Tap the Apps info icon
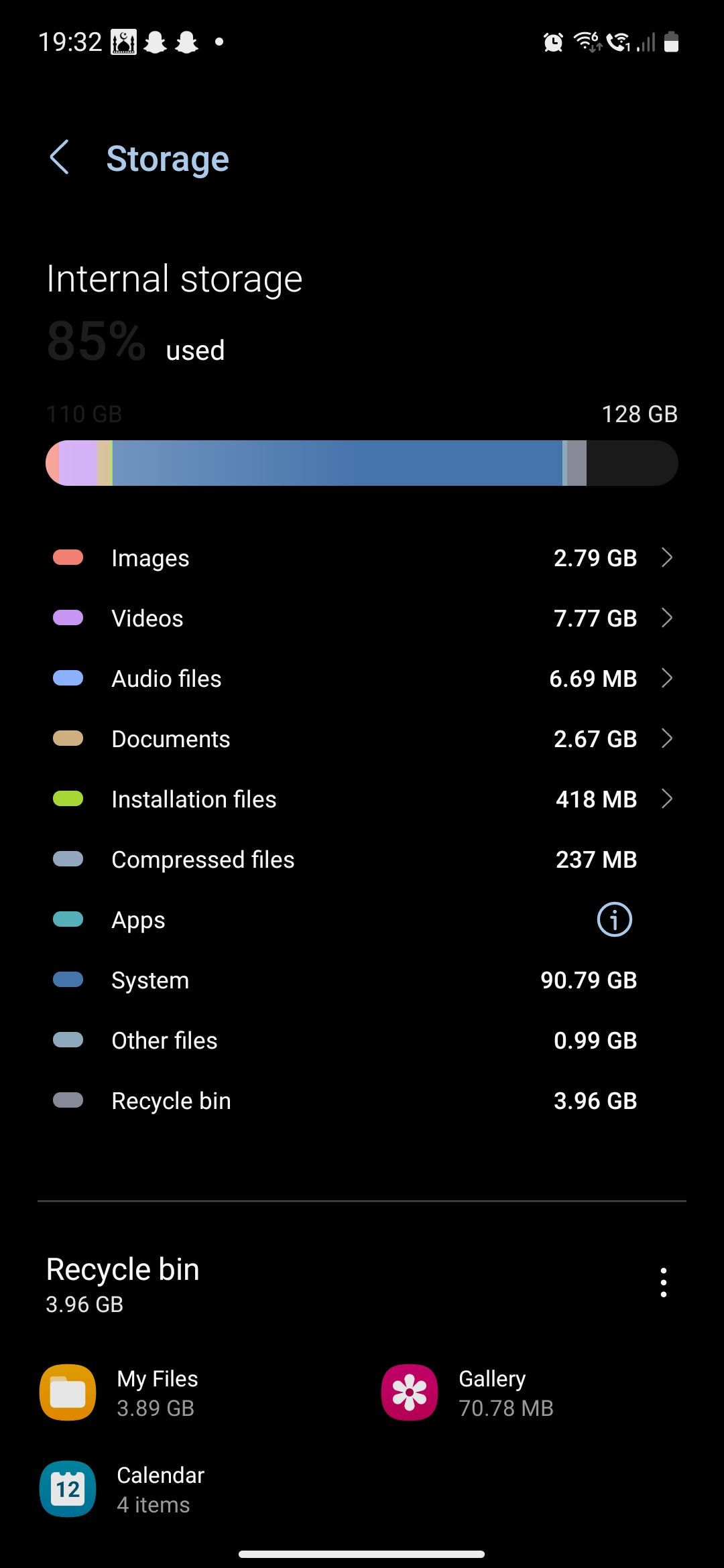724x1568 pixels. point(613,919)
